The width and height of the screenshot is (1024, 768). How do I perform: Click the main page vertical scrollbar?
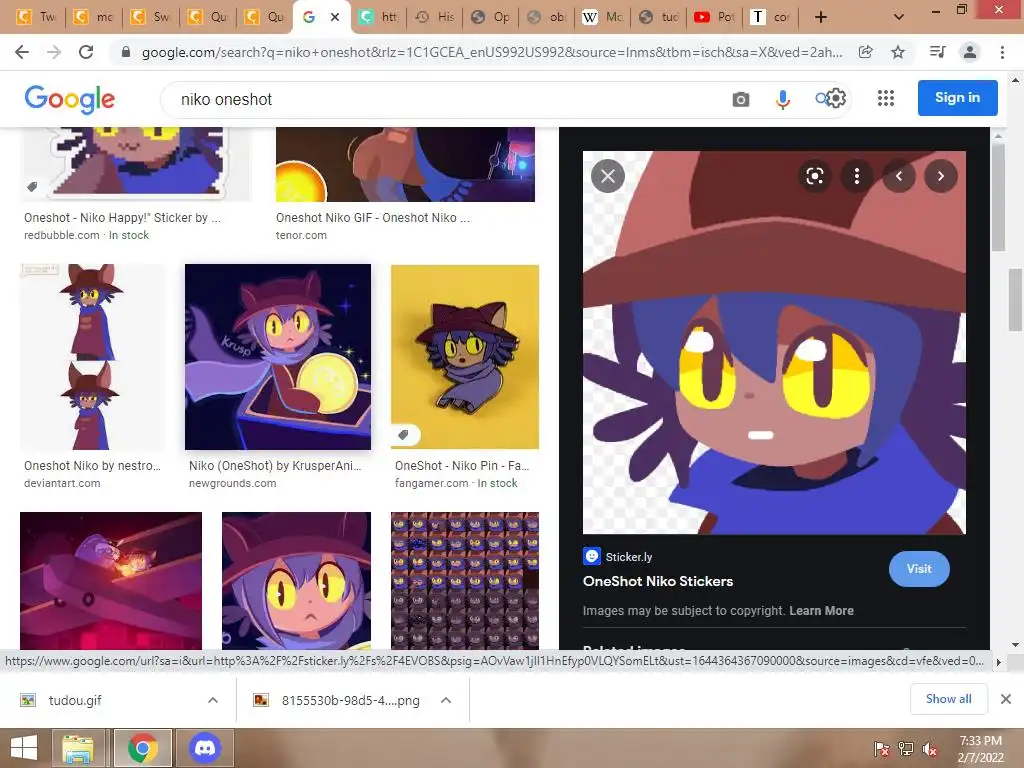click(1016, 300)
